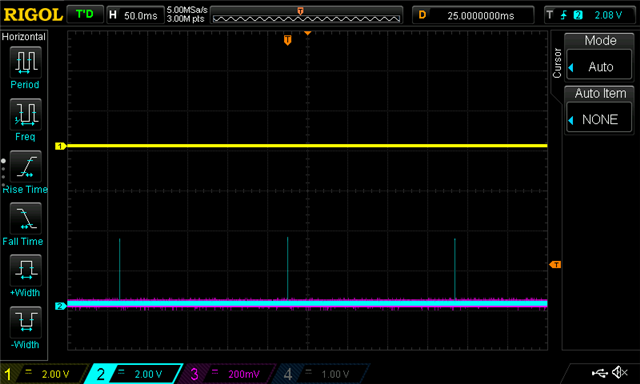
Task: Click the trigger level 2.08 V readout
Action: [608, 16]
